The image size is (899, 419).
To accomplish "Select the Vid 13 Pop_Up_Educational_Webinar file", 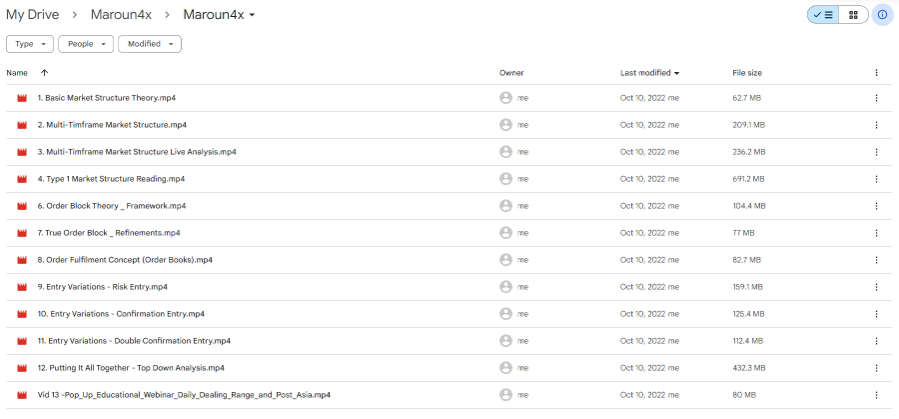I will [183, 395].
